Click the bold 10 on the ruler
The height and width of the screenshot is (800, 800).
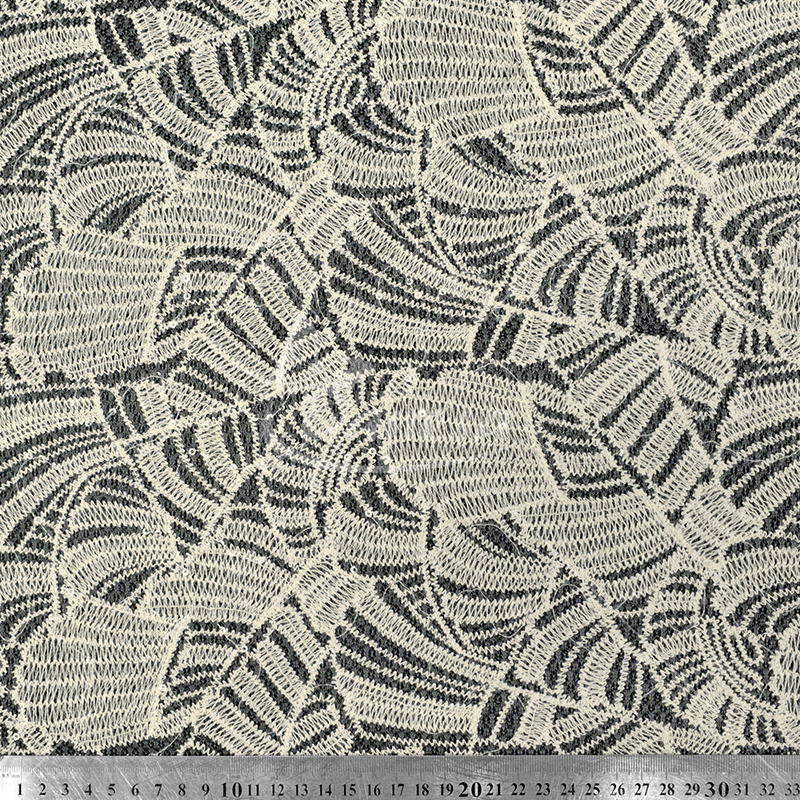[232, 788]
